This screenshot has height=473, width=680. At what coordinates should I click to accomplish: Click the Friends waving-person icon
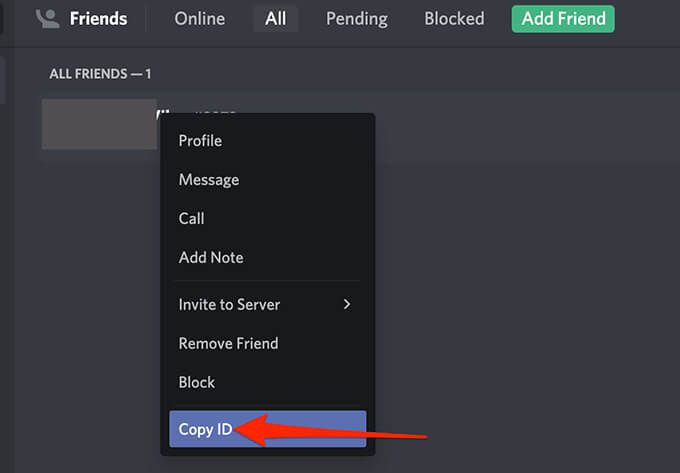pyautogui.click(x=47, y=19)
